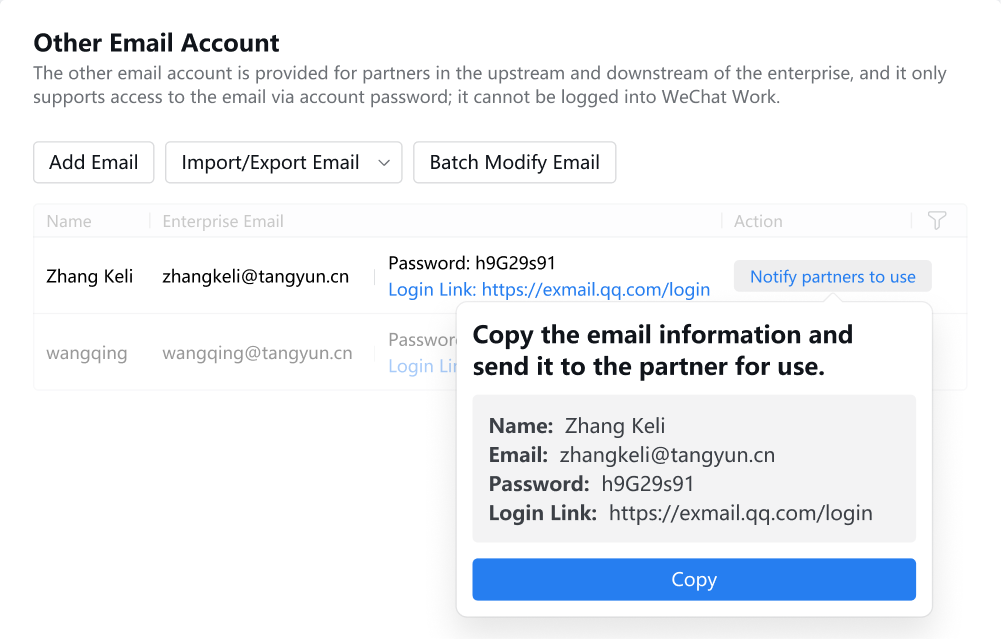The height and width of the screenshot is (639, 1001).
Task: Expand the Import/Export Email dropdown chevron
Action: click(384, 163)
